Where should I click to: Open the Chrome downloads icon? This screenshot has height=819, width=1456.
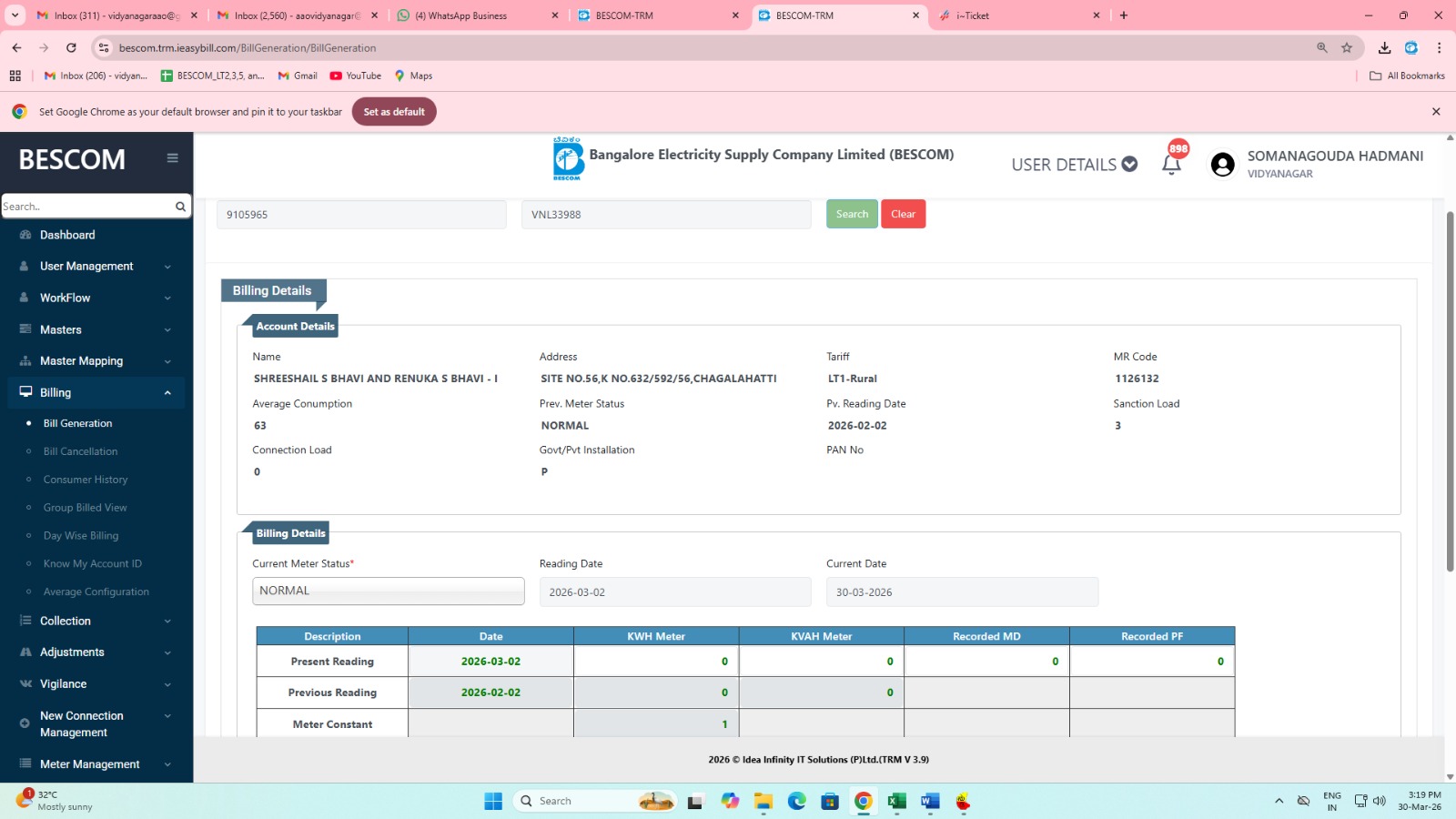(x=1384, y=48)
